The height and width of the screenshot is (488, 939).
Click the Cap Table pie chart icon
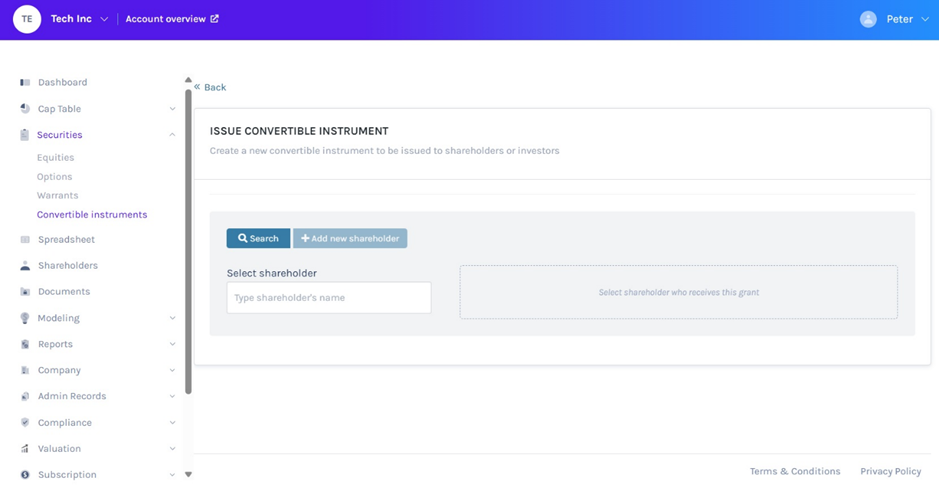(x=25, y=109)
